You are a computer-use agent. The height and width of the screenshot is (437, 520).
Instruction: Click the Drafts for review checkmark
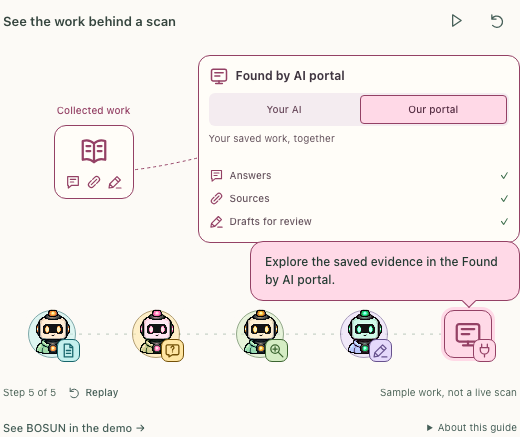(x=504, y=221)
